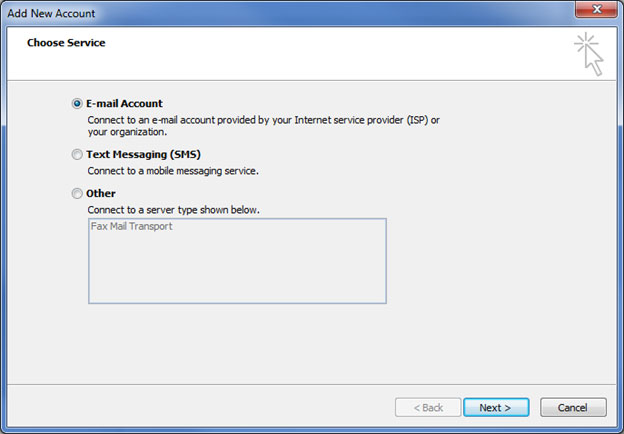This screenshot has width=624, height=434.
Task: Click the Text Messaging (SMS) label
Action: 143,154
